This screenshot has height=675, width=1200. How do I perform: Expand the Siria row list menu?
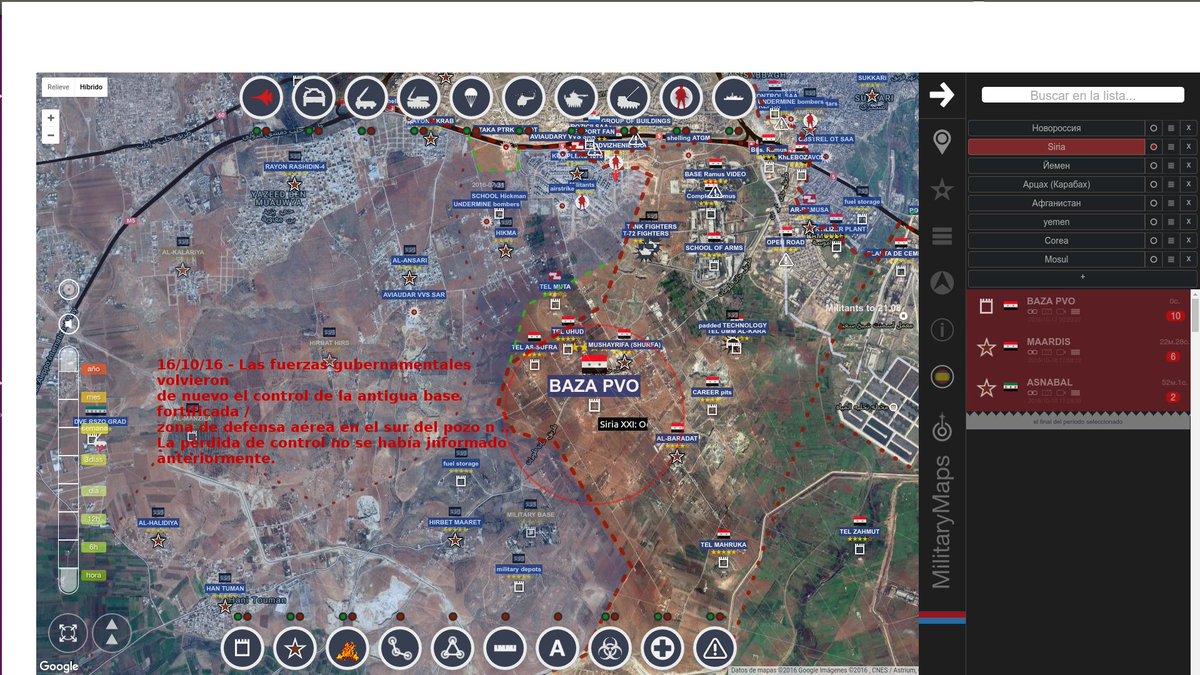point(1171,147)
